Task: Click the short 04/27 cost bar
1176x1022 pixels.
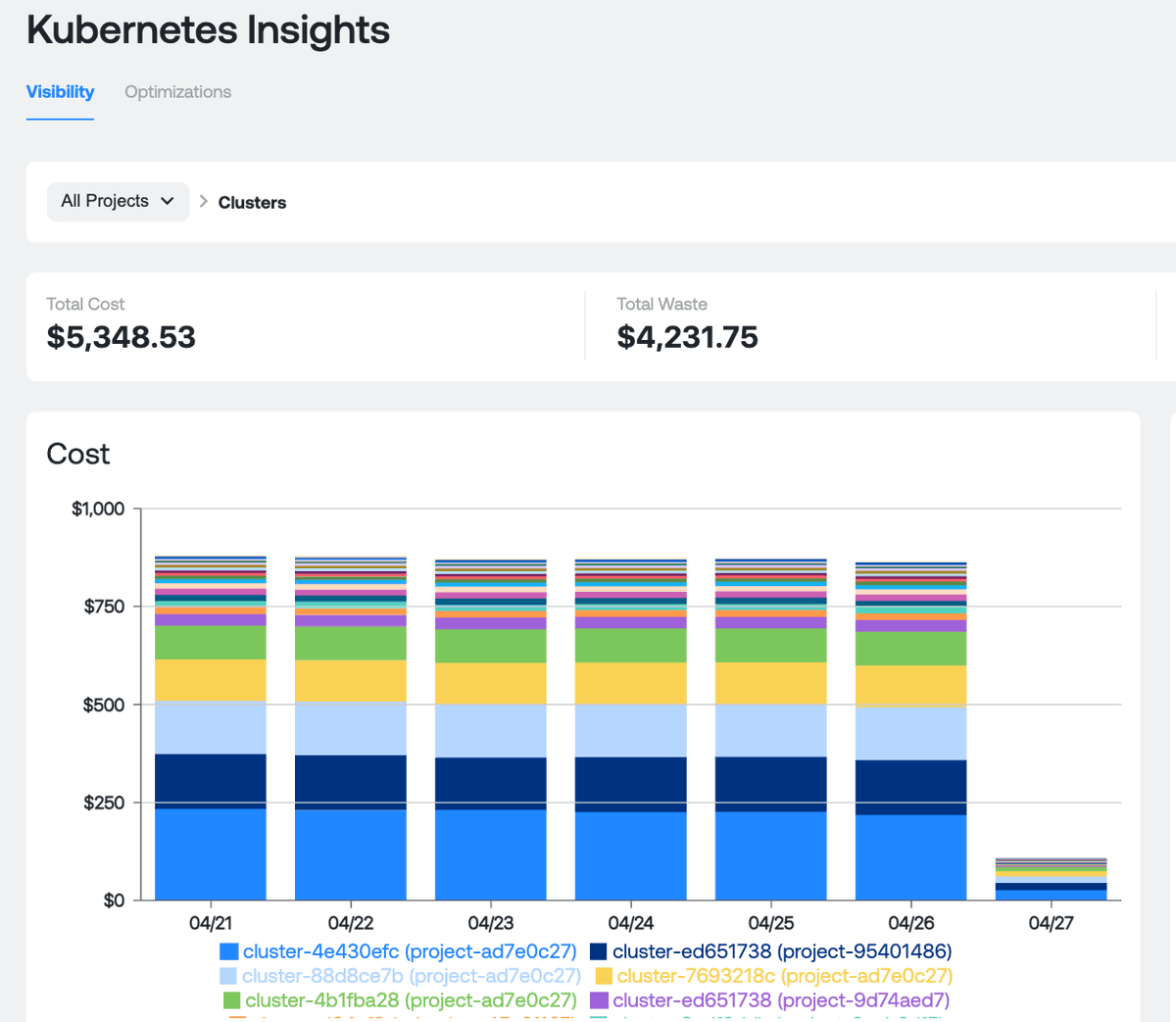Action: 1052,879
